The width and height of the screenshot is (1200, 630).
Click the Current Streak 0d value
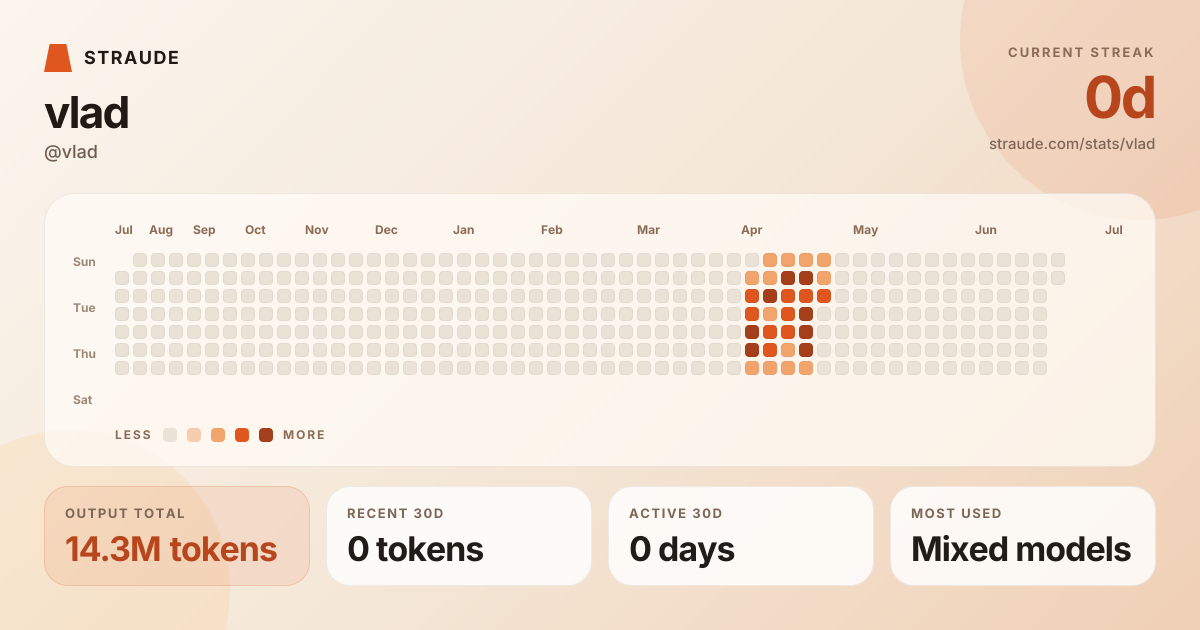1120,98
